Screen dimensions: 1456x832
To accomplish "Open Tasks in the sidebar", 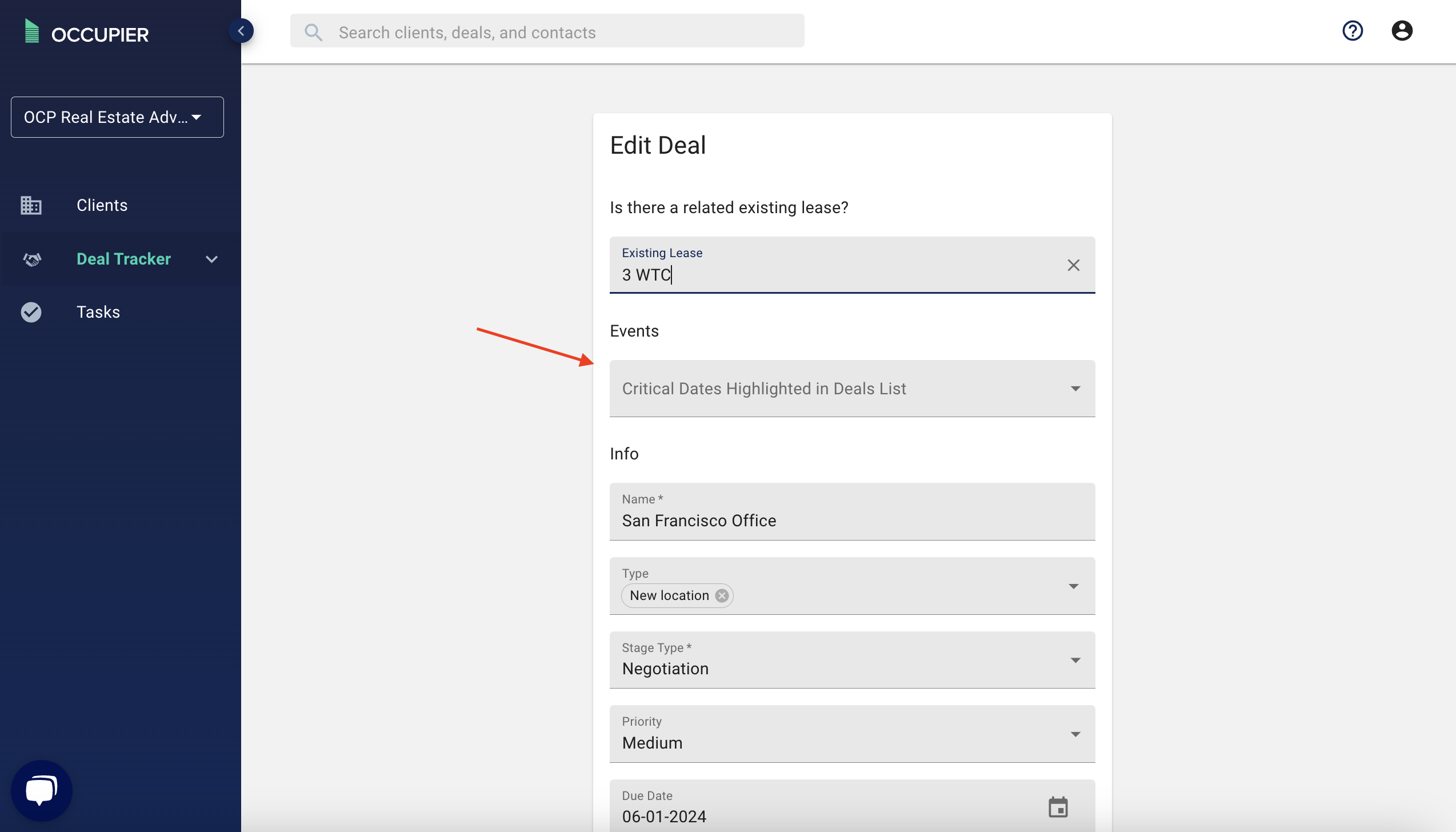I will (x=98, y=312).
